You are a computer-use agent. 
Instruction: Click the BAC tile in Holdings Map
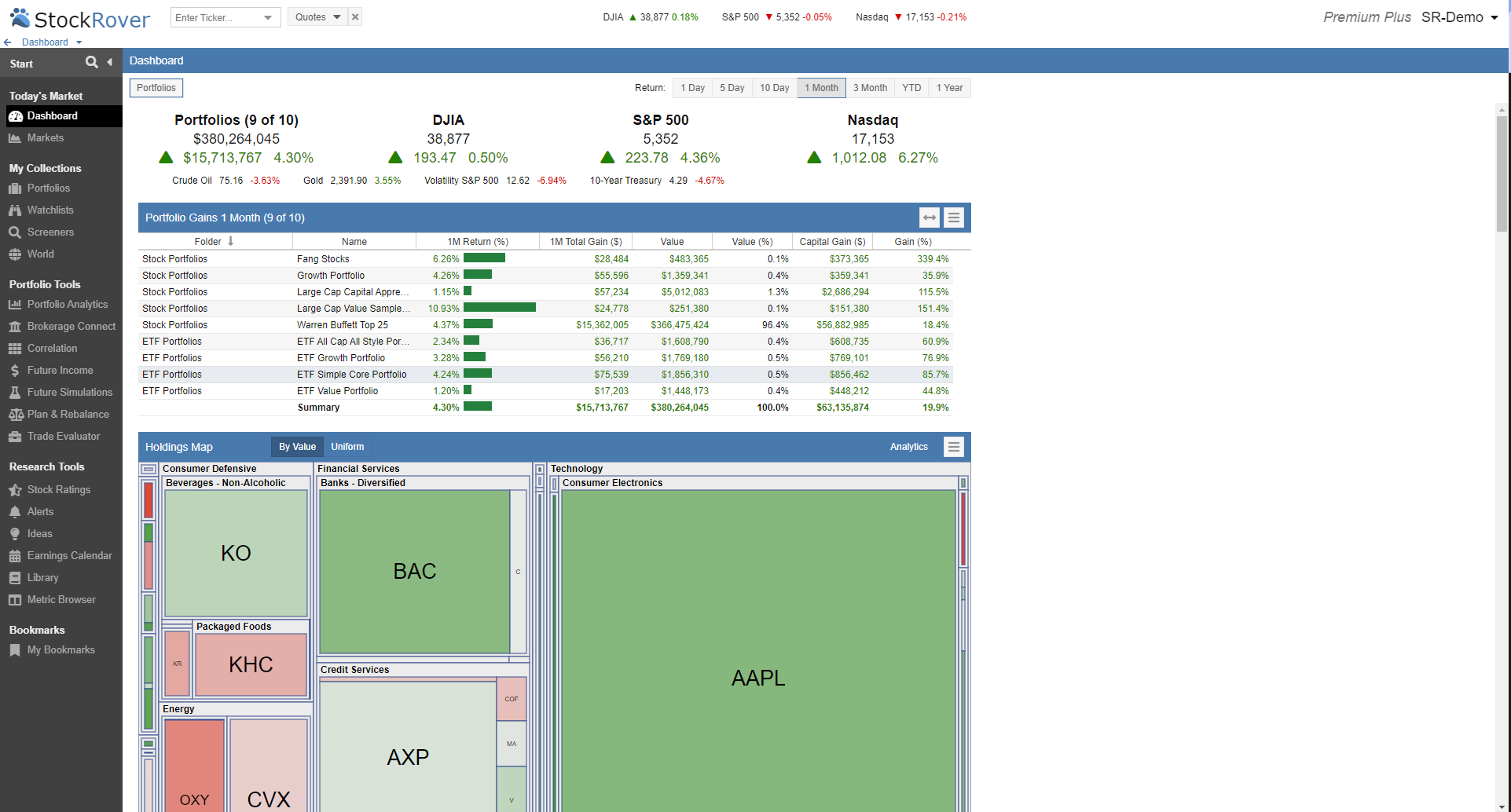415,572
